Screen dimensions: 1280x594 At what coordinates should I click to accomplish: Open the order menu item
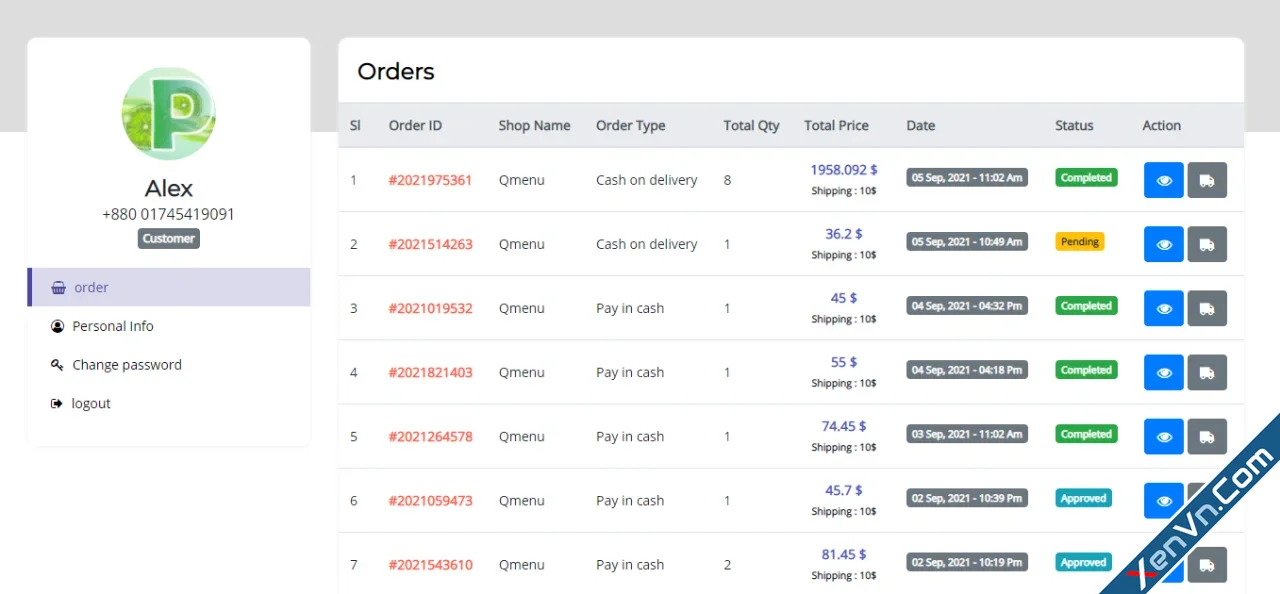click(x=169, y=287)
